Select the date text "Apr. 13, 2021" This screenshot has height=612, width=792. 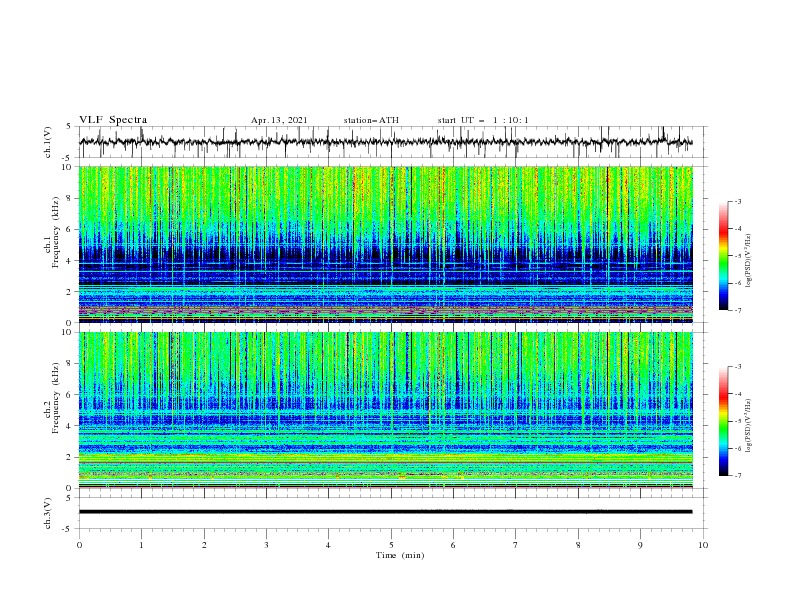pos(279,120)
